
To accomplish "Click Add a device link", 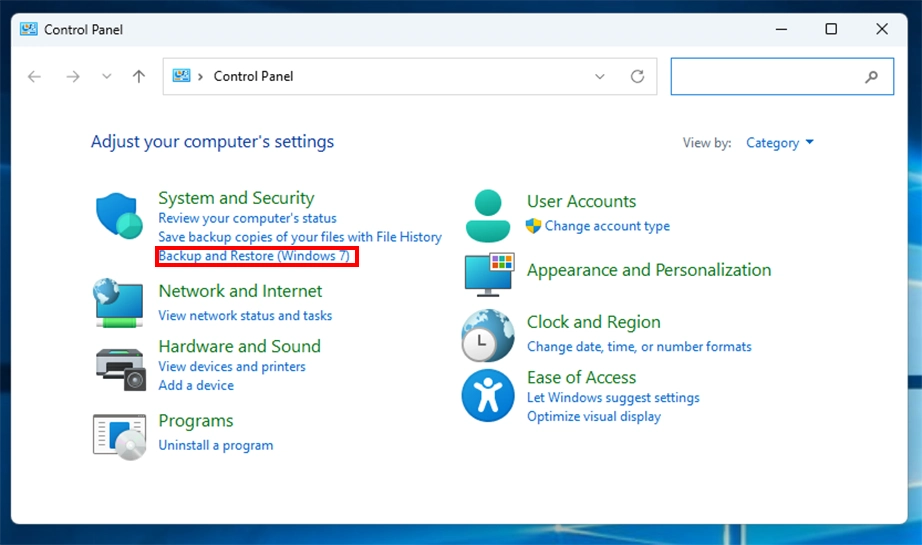I will click(196, 385).
